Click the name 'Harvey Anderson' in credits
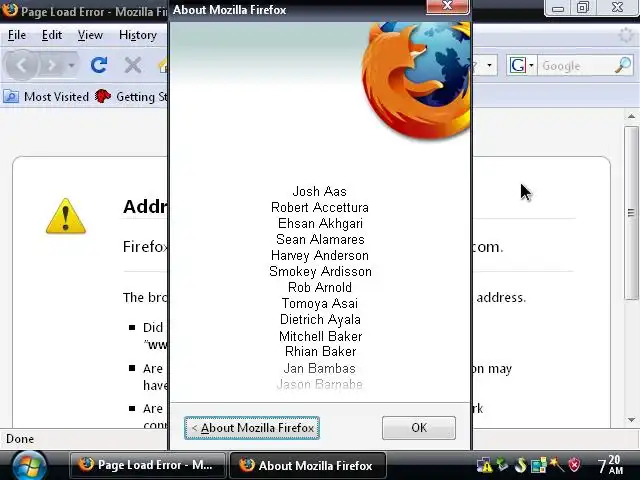Viewport: 640px width, 480px height. pos(320,256)
